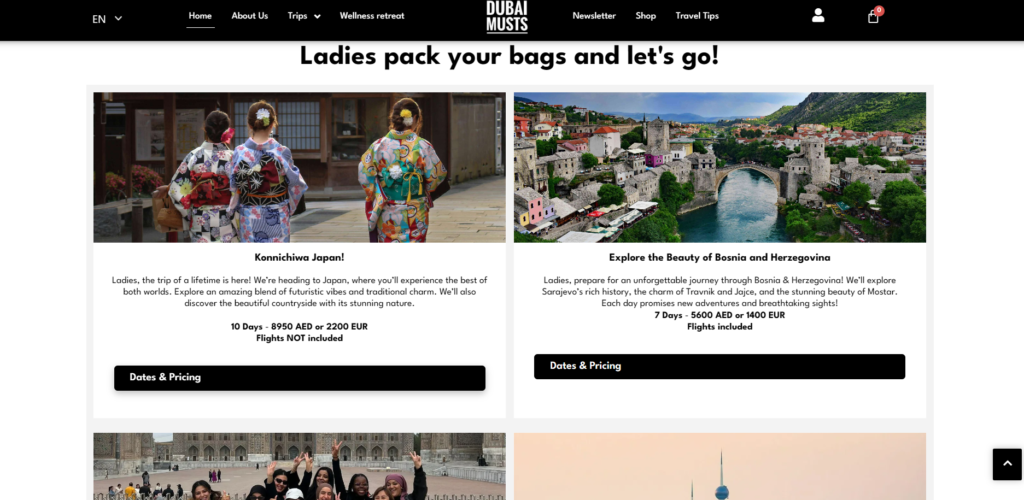Expand Dates & Pricing for Bosnia trip
This screenshot has width=1024, height=500.
click(719, 366)
